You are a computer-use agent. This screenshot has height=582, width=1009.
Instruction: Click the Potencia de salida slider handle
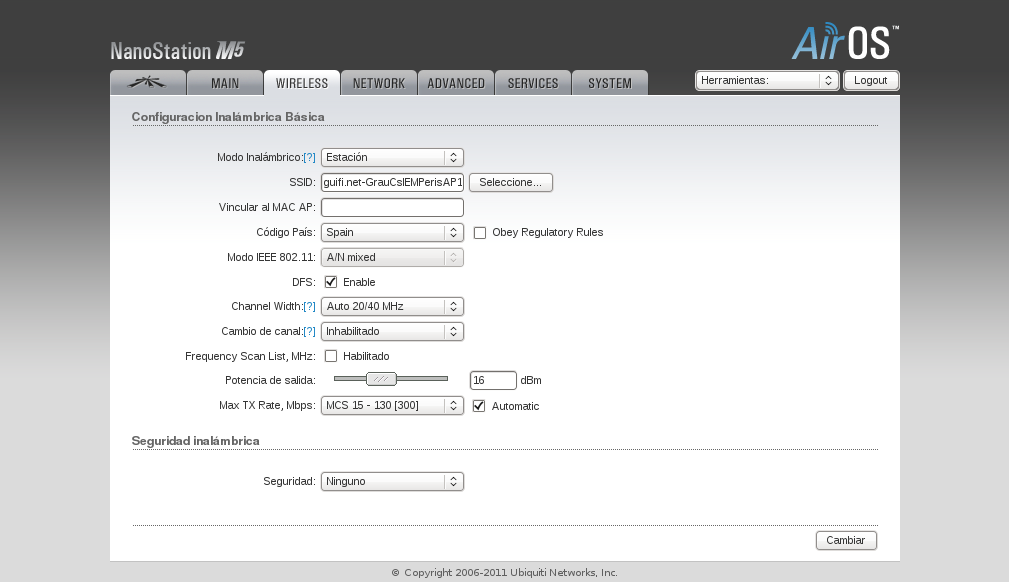381,379
